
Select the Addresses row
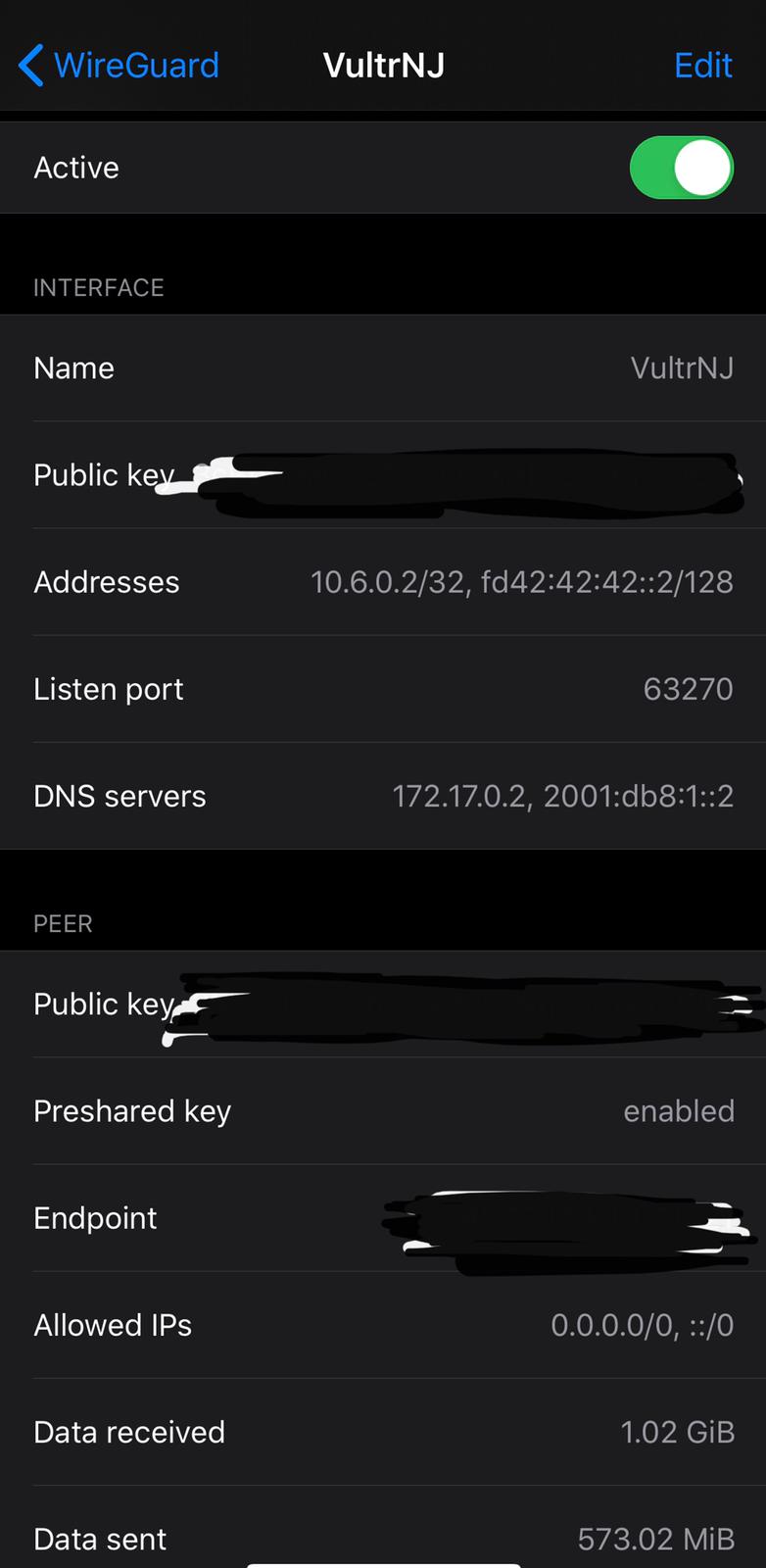point(383,581)
